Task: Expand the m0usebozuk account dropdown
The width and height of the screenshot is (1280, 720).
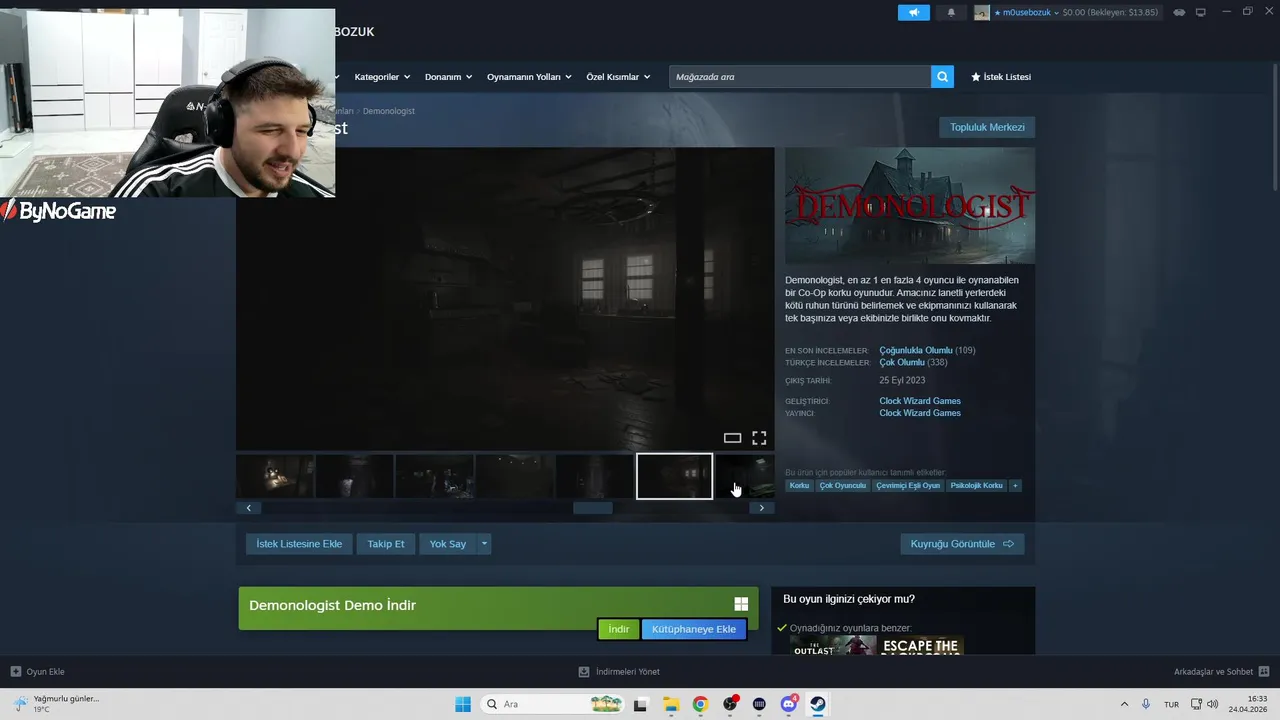Action: (1056, 12)
